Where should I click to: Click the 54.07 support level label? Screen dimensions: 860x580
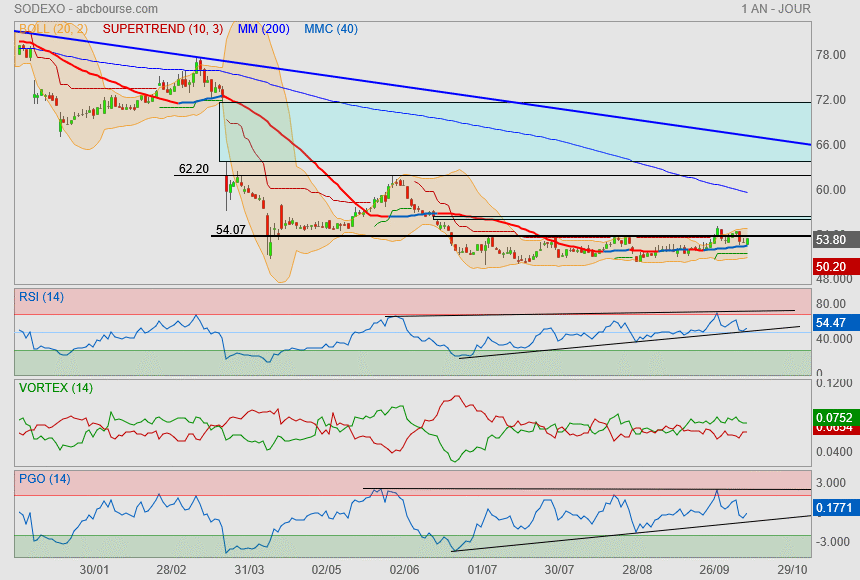pos(230,230)
